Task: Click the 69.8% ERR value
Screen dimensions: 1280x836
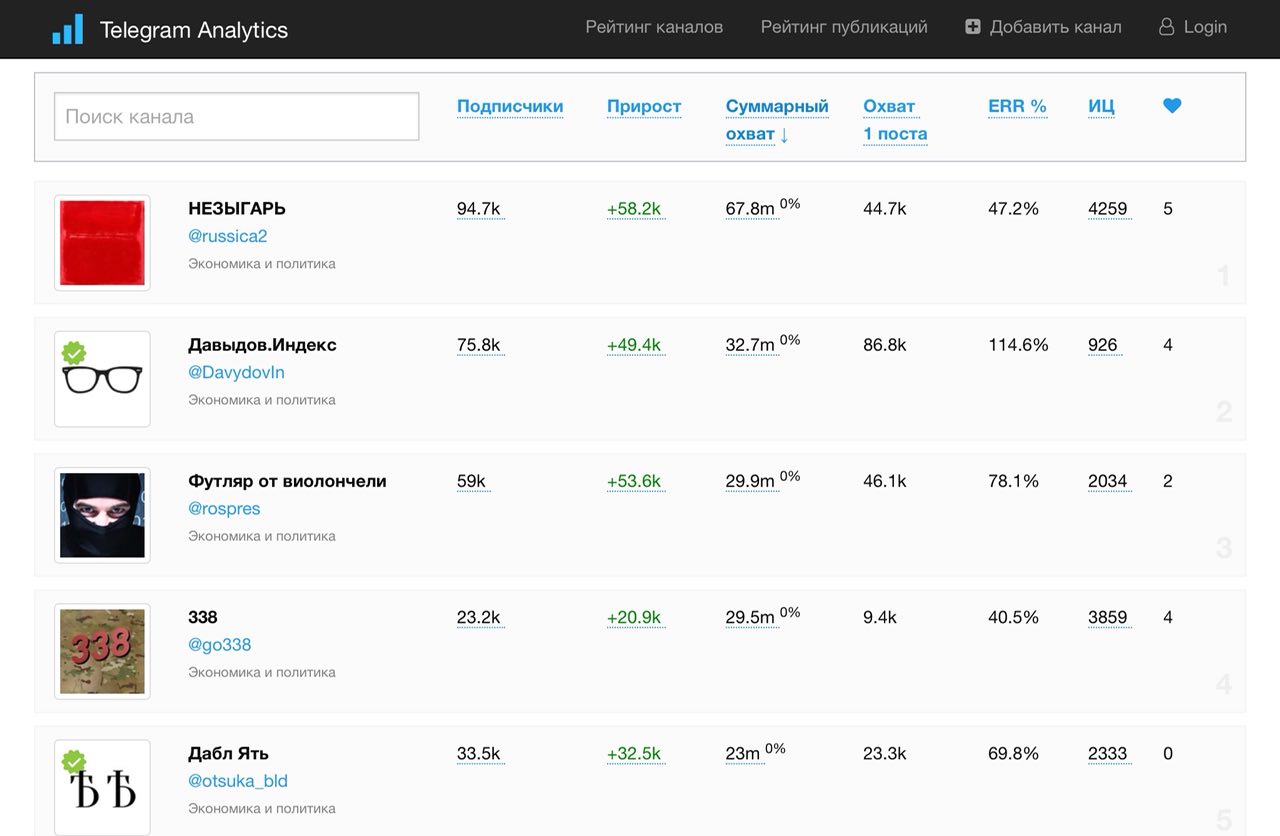Action: [x=1013, y=753]
